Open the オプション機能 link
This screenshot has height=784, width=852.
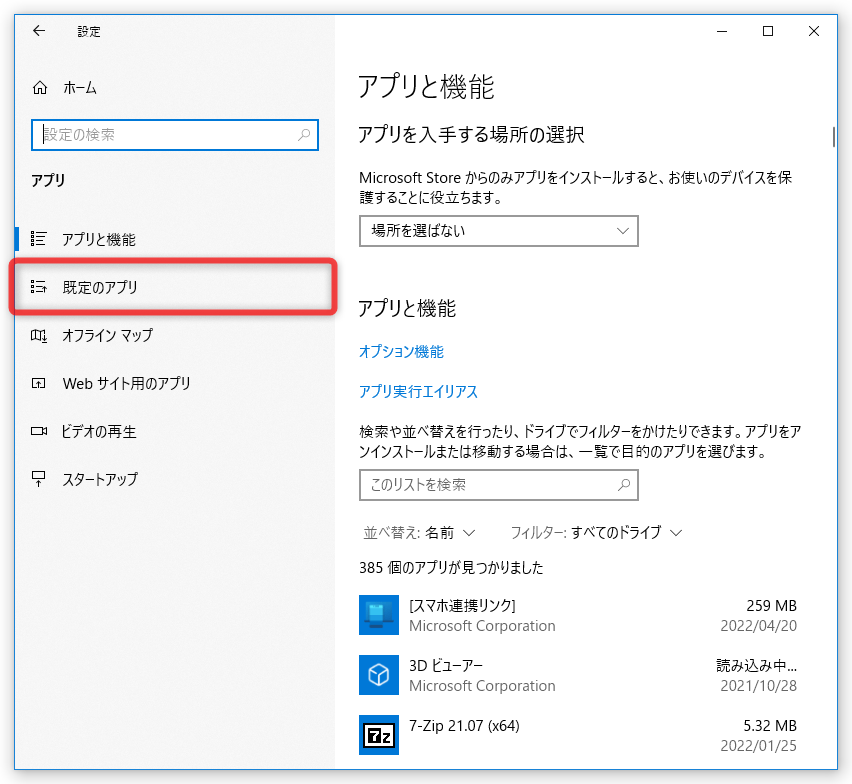click(401, 352)
